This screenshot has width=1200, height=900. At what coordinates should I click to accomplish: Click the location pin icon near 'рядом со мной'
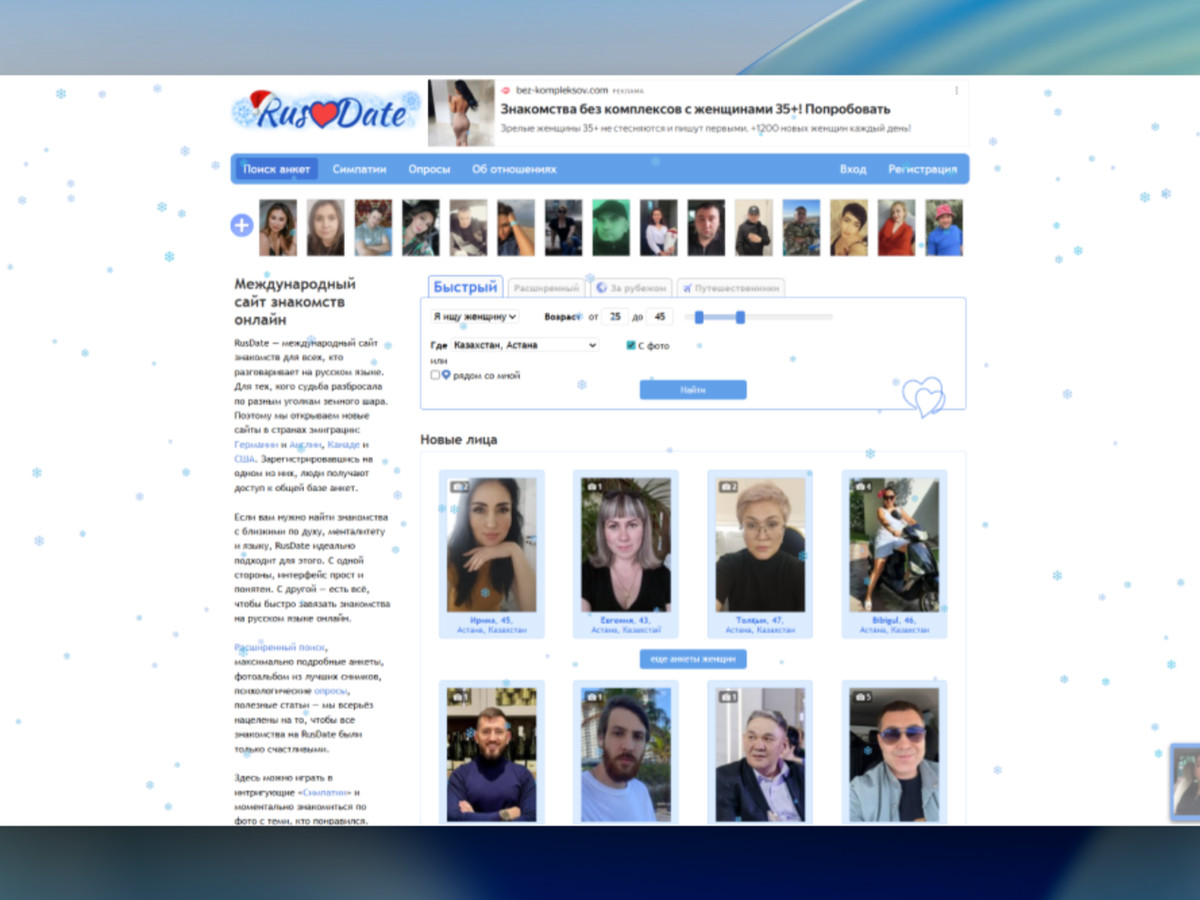pos(446,375)
